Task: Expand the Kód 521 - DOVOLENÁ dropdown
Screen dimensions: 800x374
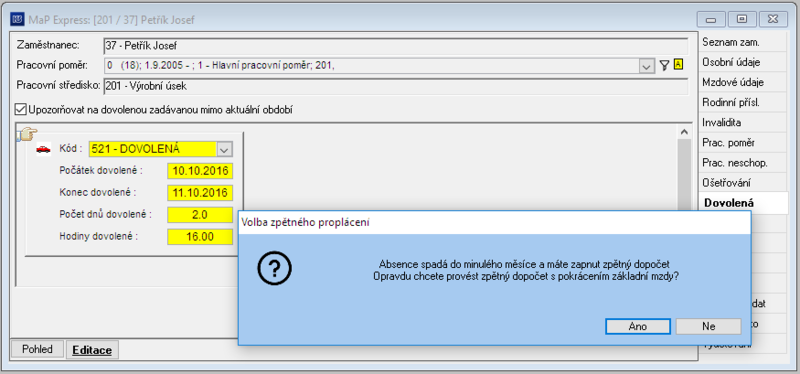Action: pyautogui.click(x=224, y=149)
